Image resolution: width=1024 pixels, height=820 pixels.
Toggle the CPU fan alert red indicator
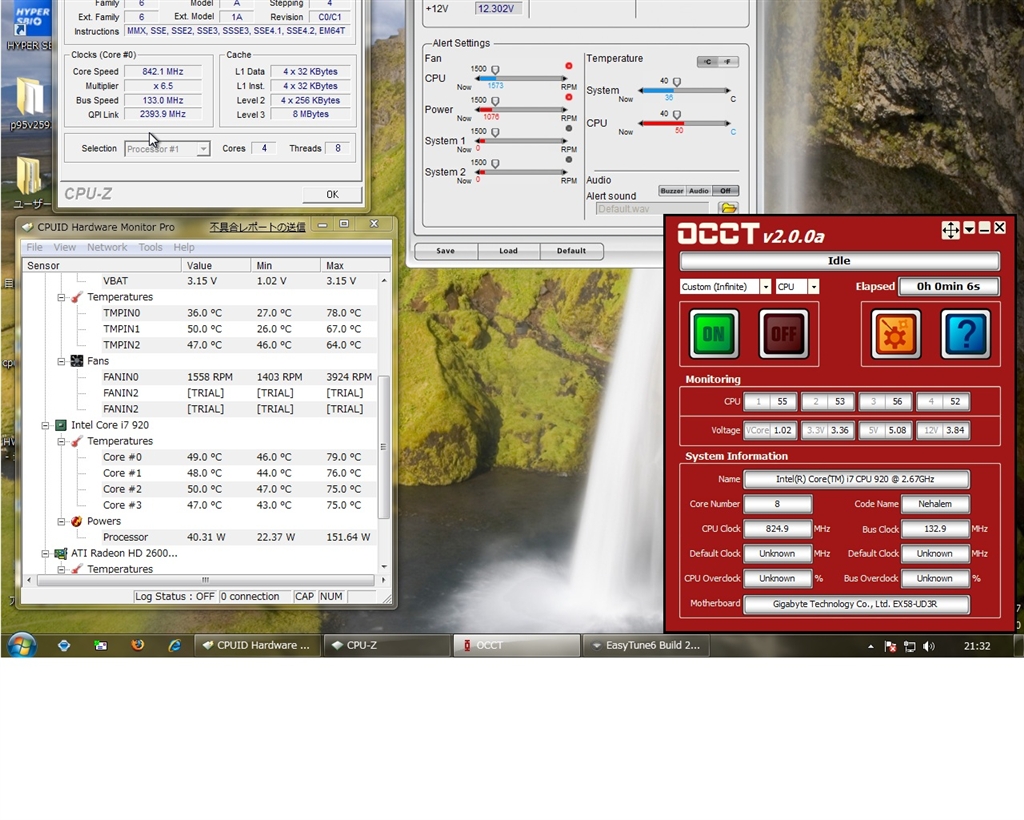coord(569,66)
